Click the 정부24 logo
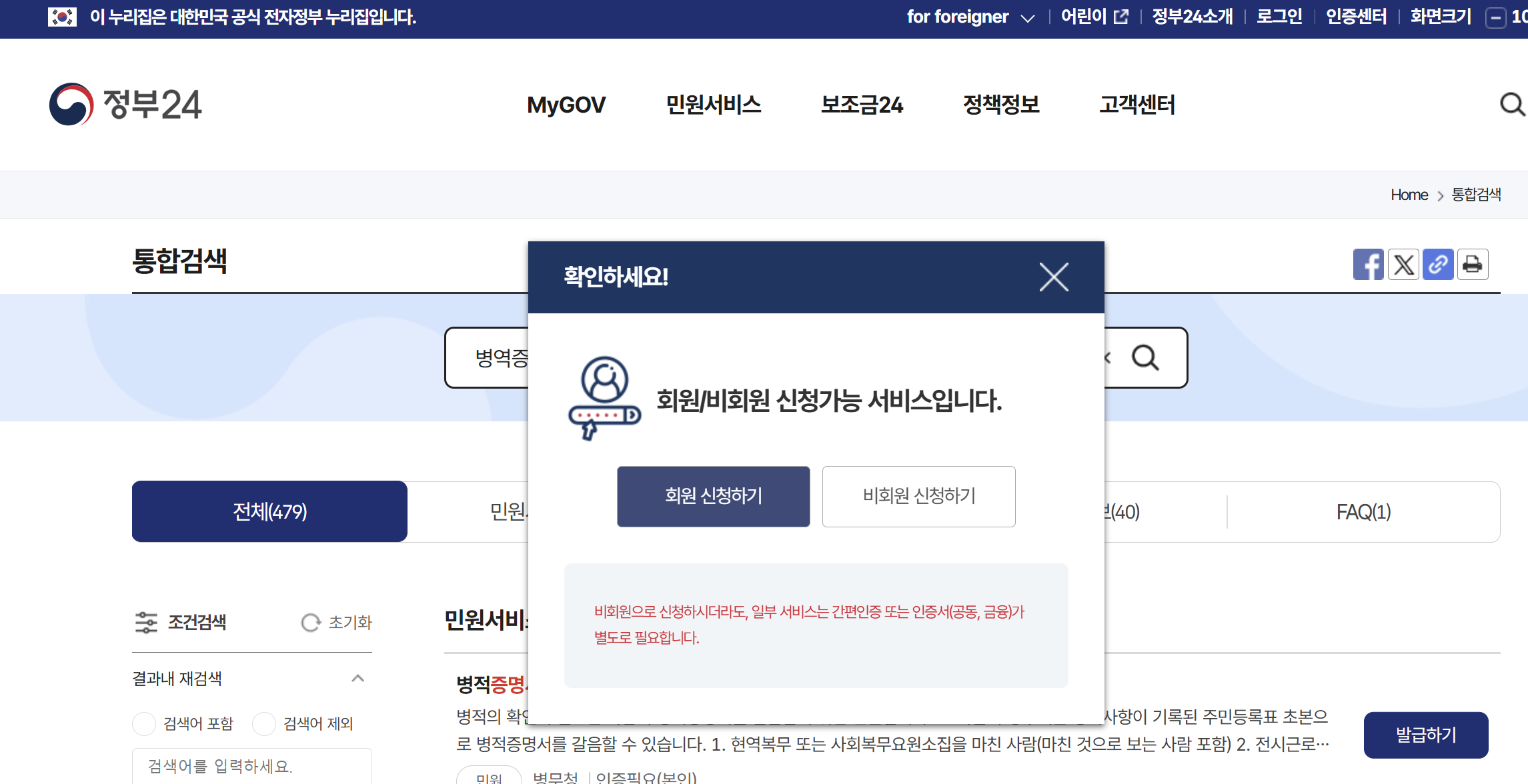1528x784 pixels. pos(125,105)
